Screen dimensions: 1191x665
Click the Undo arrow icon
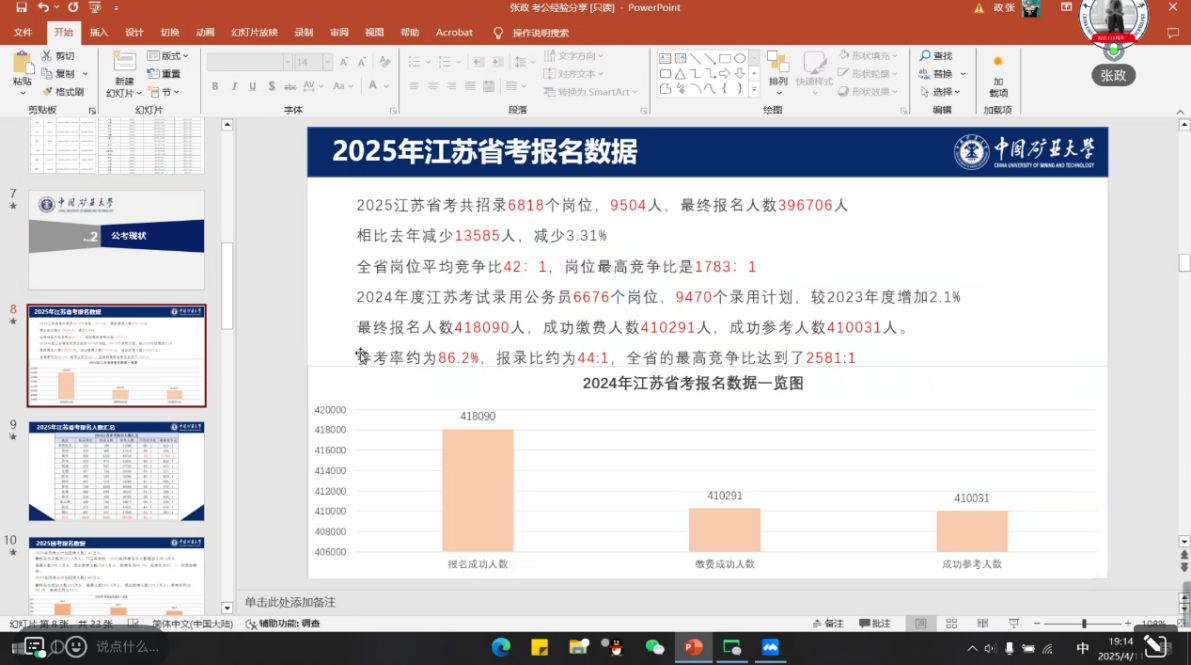pyautogui.click(x=44, y=8)
